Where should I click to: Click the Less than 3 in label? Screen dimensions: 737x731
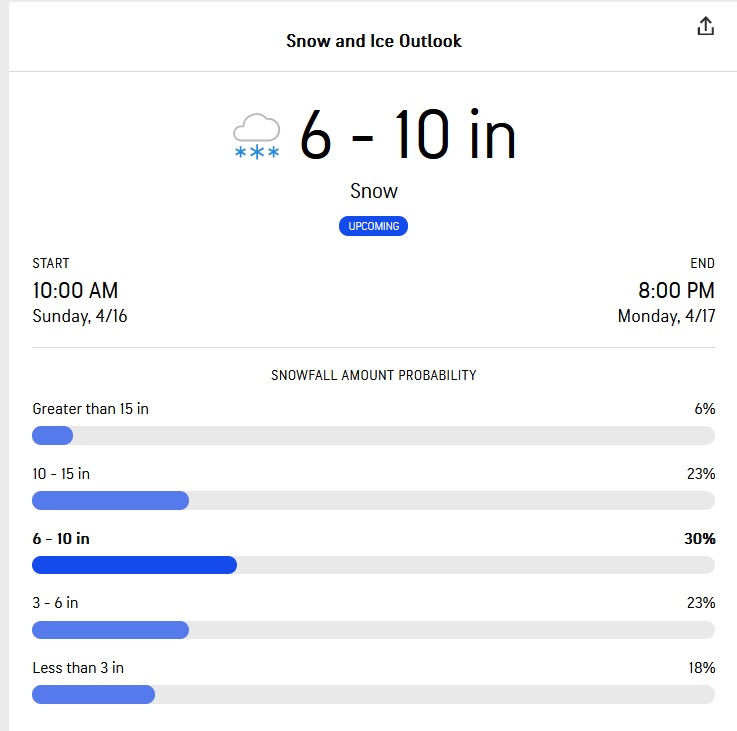[x=78, y=668]
